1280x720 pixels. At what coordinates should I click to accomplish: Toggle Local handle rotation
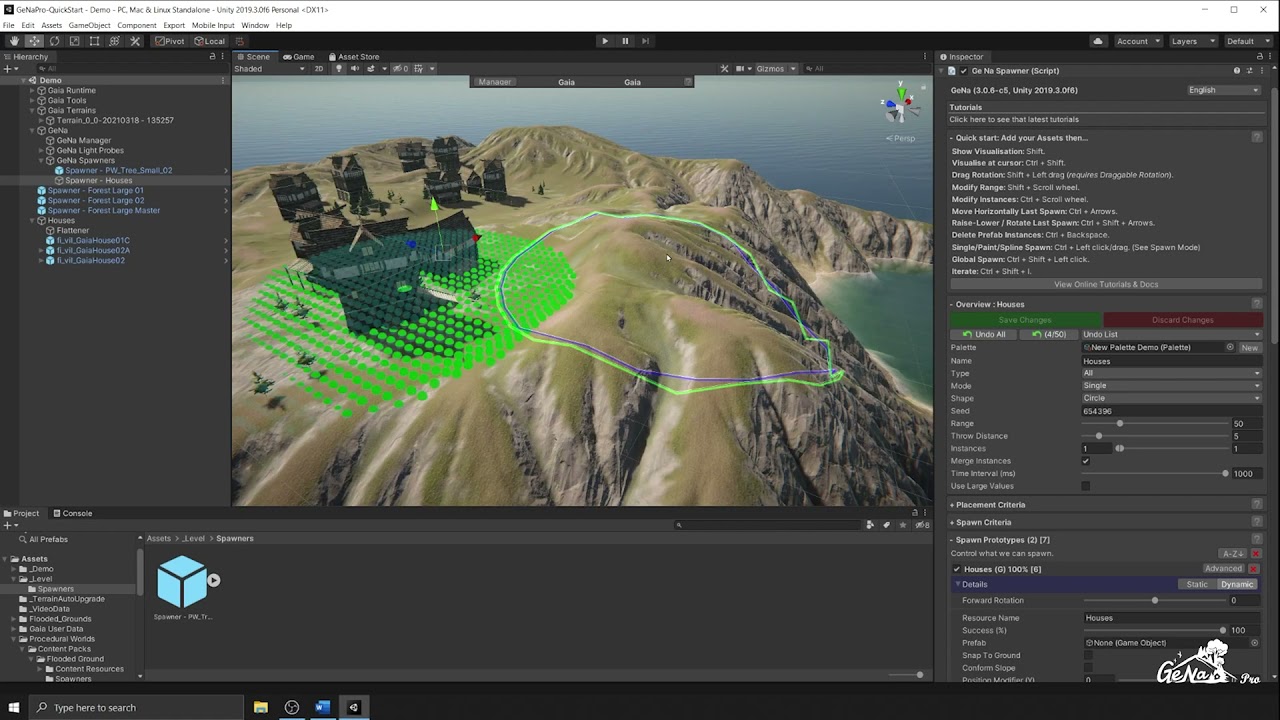pyautogui.click(x=211, y=41)
